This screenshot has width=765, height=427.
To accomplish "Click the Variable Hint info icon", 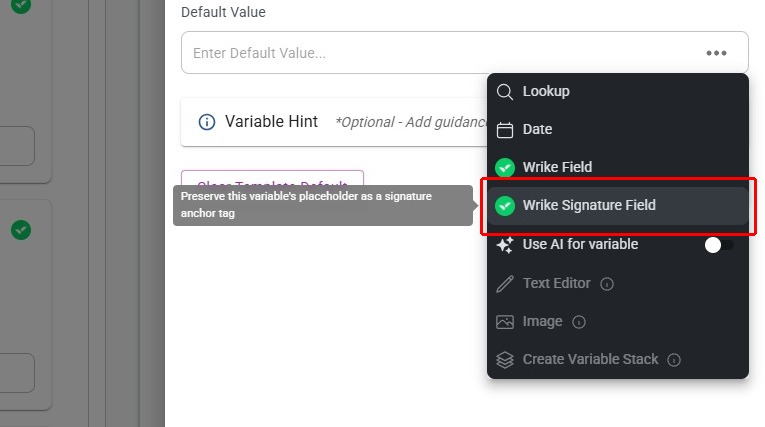I will tap(207, 122).
